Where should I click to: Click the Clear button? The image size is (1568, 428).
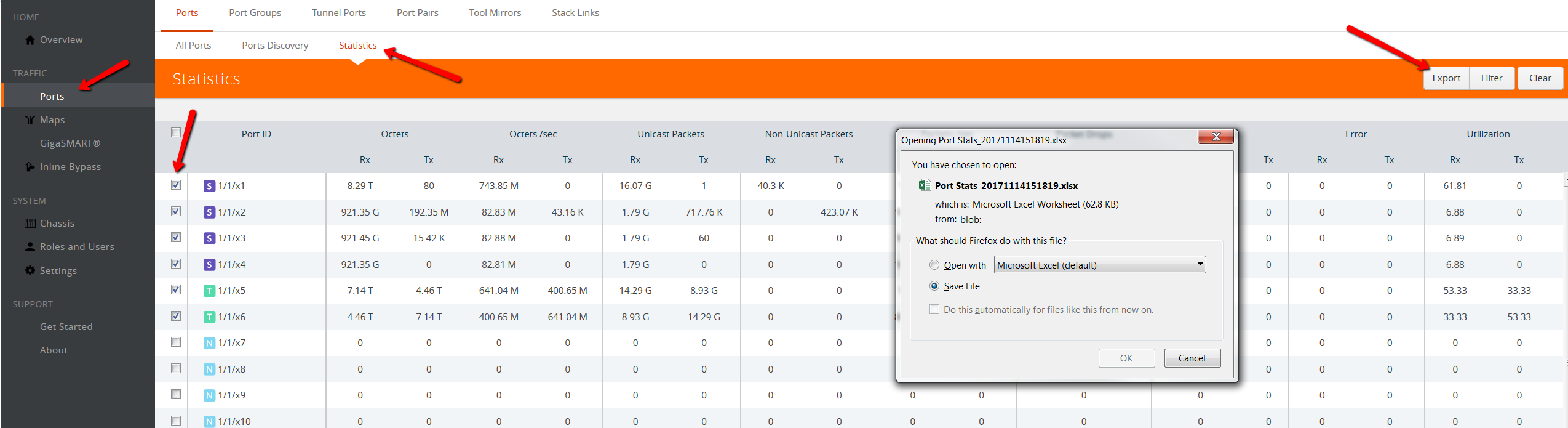click(x=1540, y=78)
